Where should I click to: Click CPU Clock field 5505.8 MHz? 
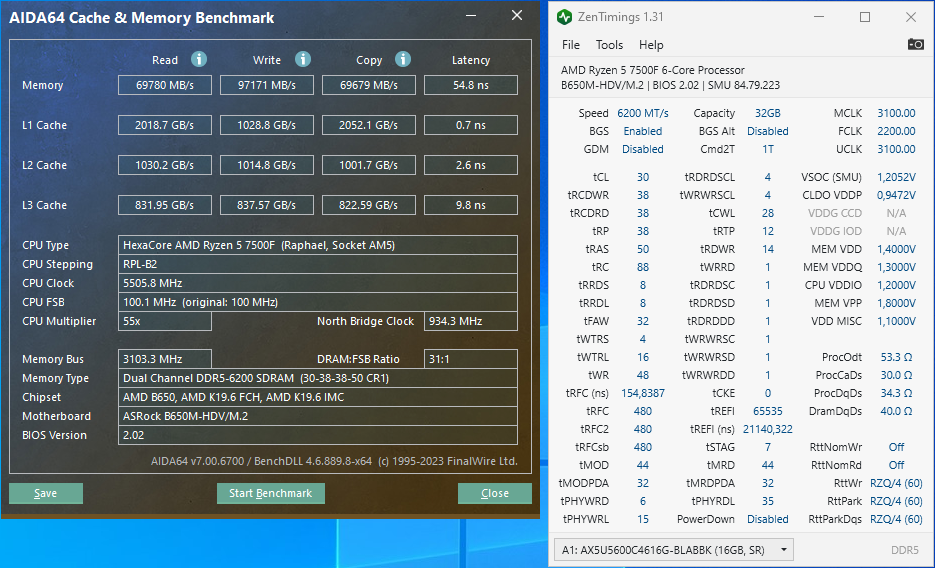point(318,283)
